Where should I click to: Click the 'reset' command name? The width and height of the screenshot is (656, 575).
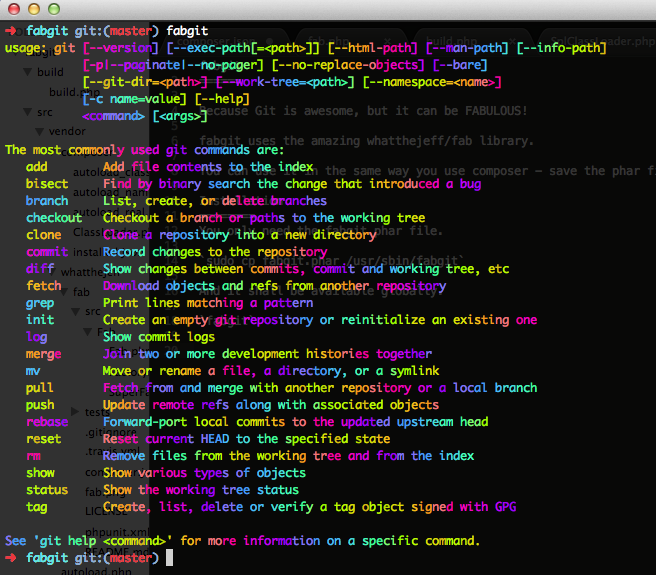click(x=44, y=439)
